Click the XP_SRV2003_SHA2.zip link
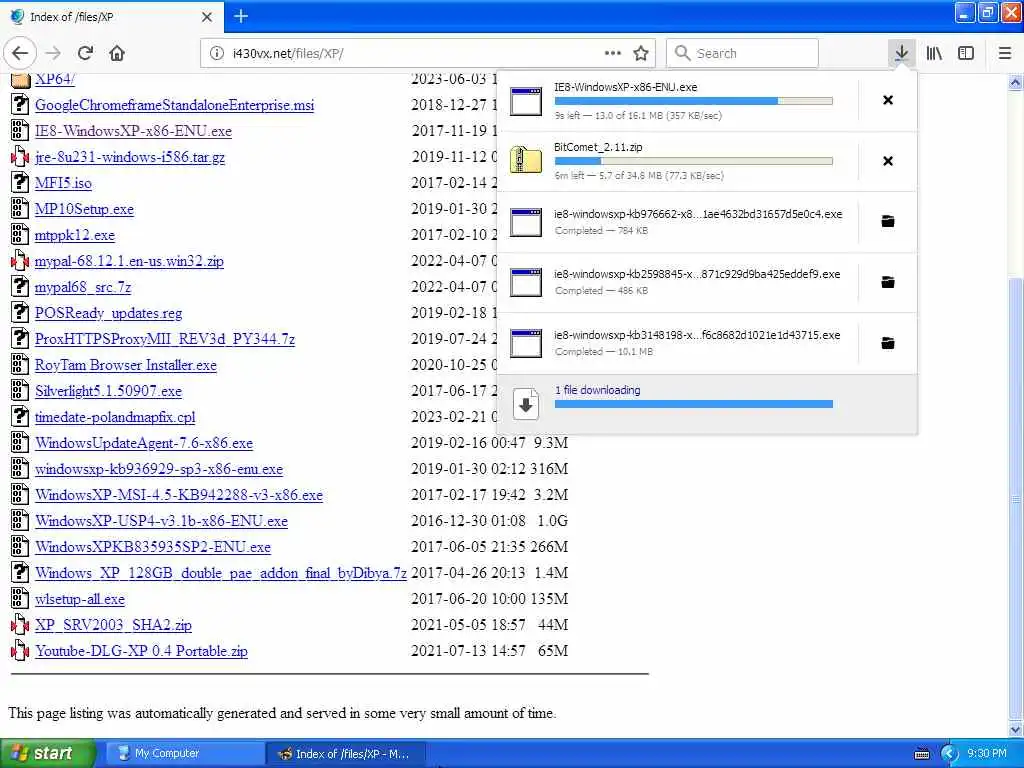 (113, 624)
